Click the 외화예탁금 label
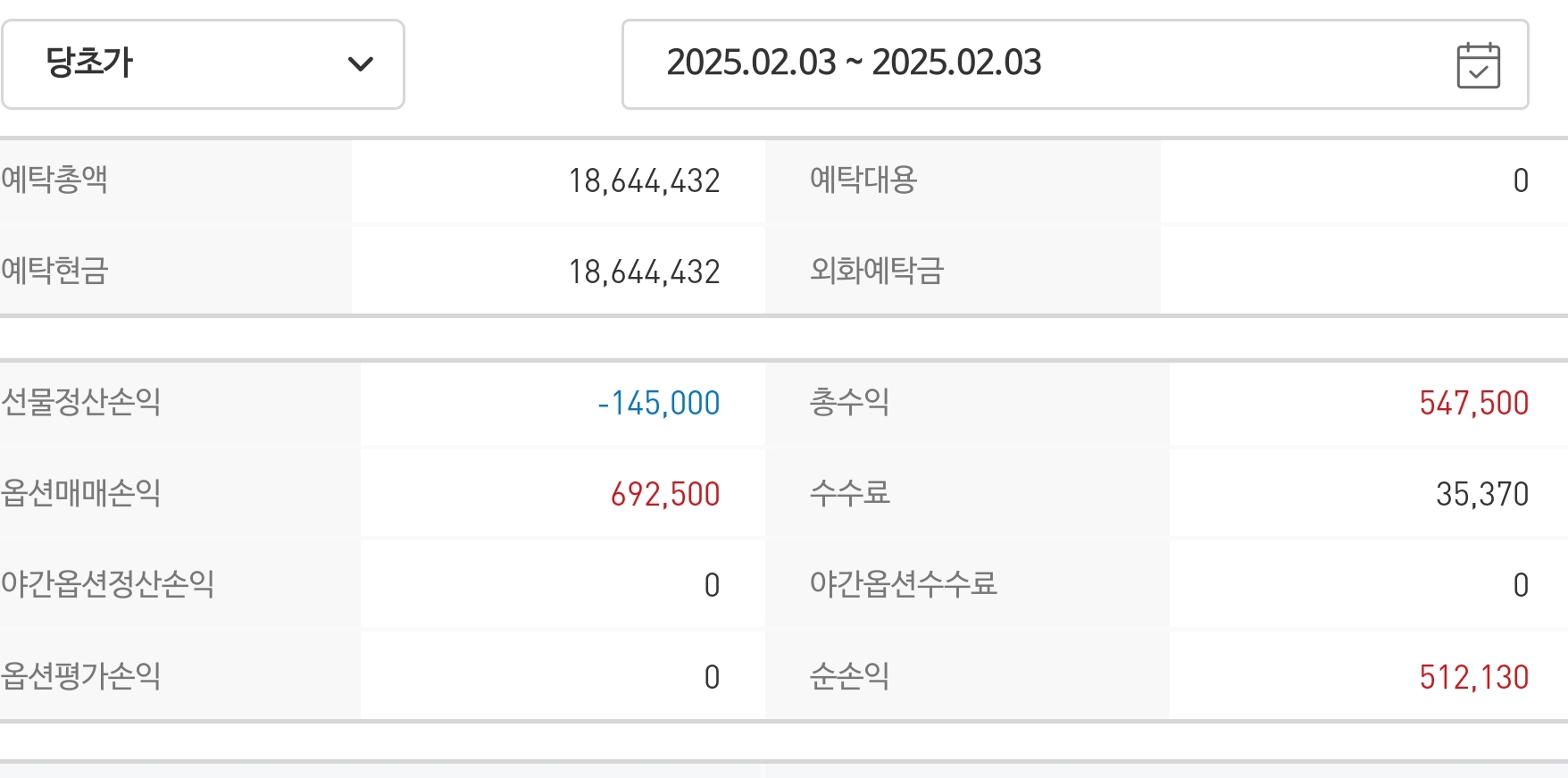The image size is (1568, 778). click(x=876, y=271)
